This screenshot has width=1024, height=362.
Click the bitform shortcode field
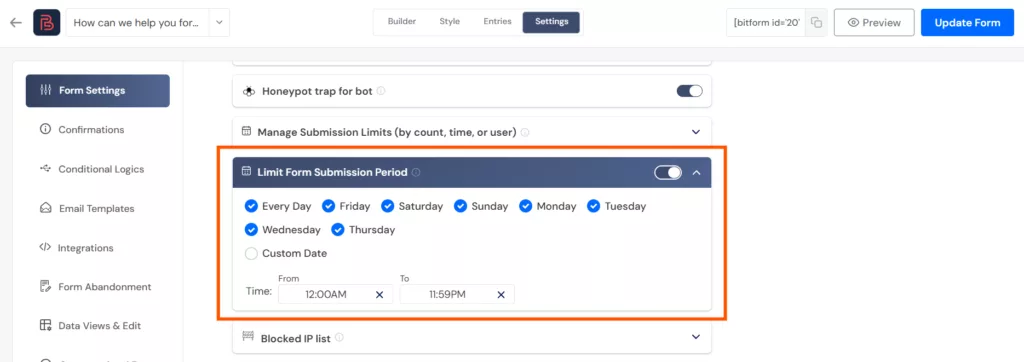pos(767,22)
